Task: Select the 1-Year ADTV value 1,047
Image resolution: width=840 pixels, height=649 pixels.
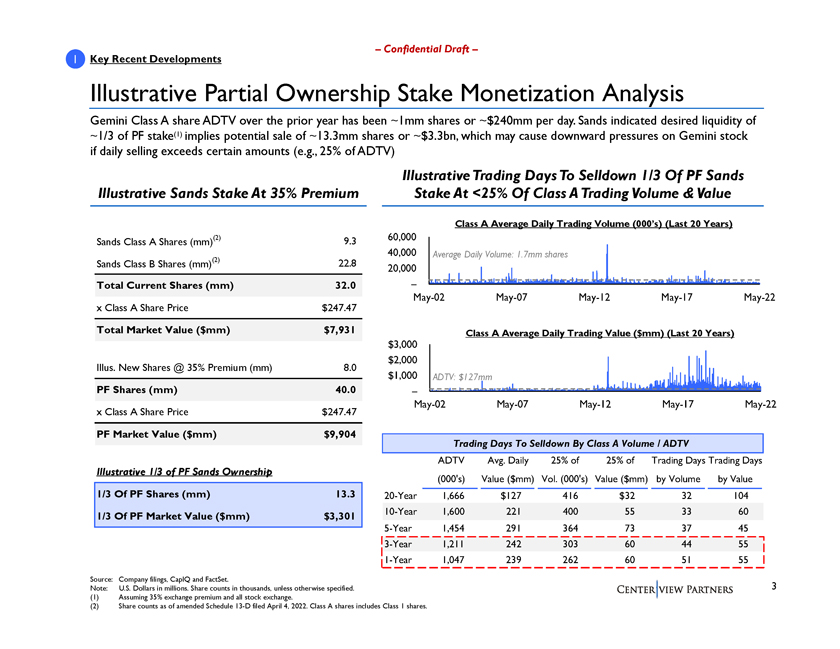Action: [x=453, y=560]
